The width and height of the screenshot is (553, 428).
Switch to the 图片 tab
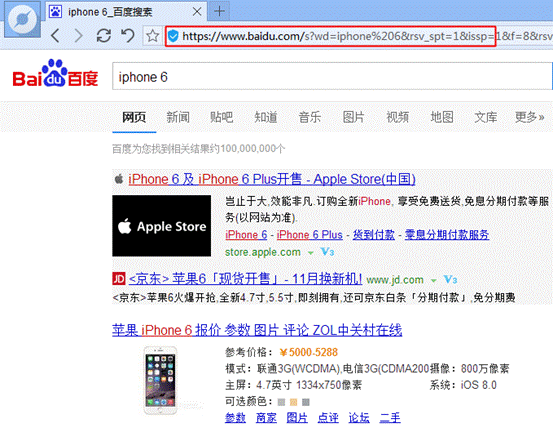354,117
